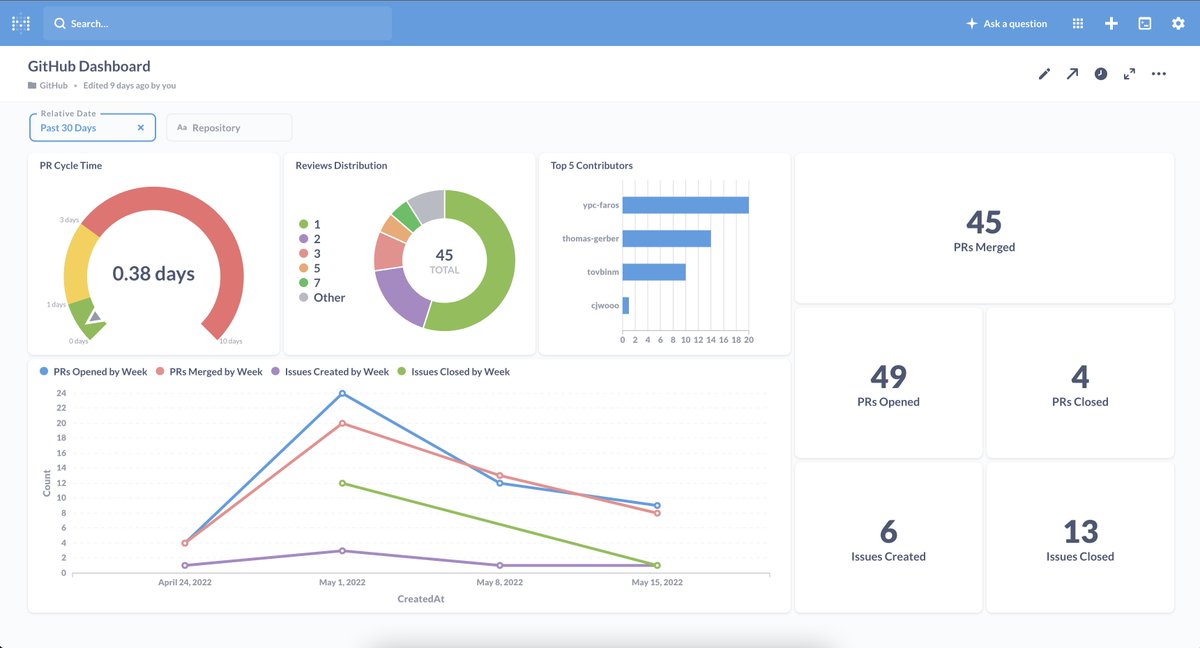Toggle Issues Created by Week legend

tap(329, 372)
